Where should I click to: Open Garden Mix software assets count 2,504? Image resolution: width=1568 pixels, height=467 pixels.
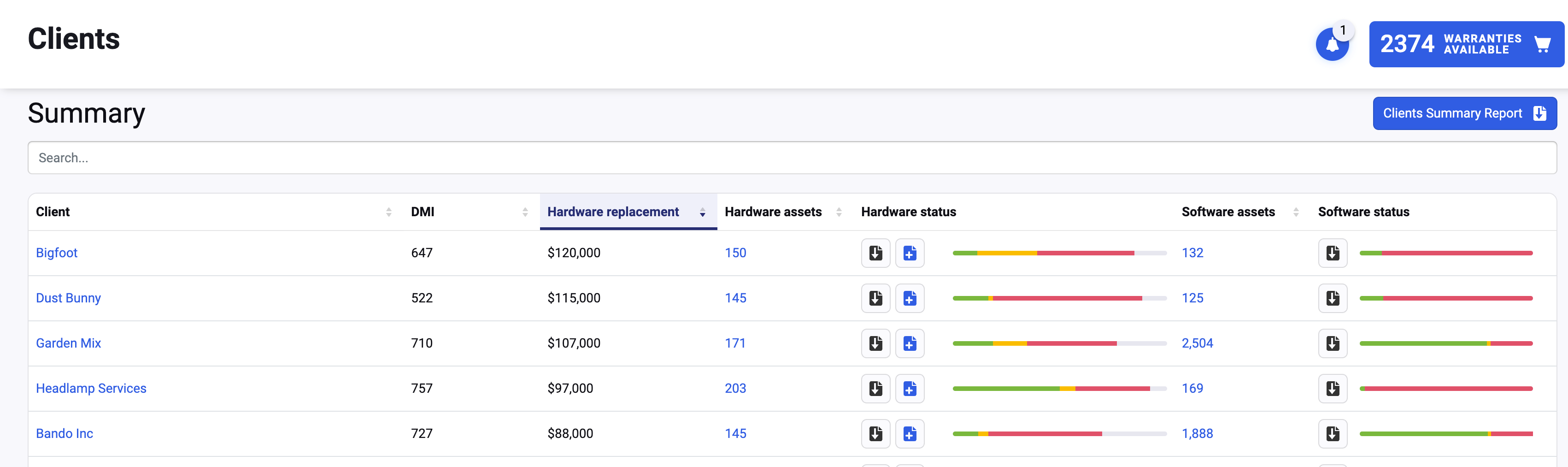(x=1197, y=343)
